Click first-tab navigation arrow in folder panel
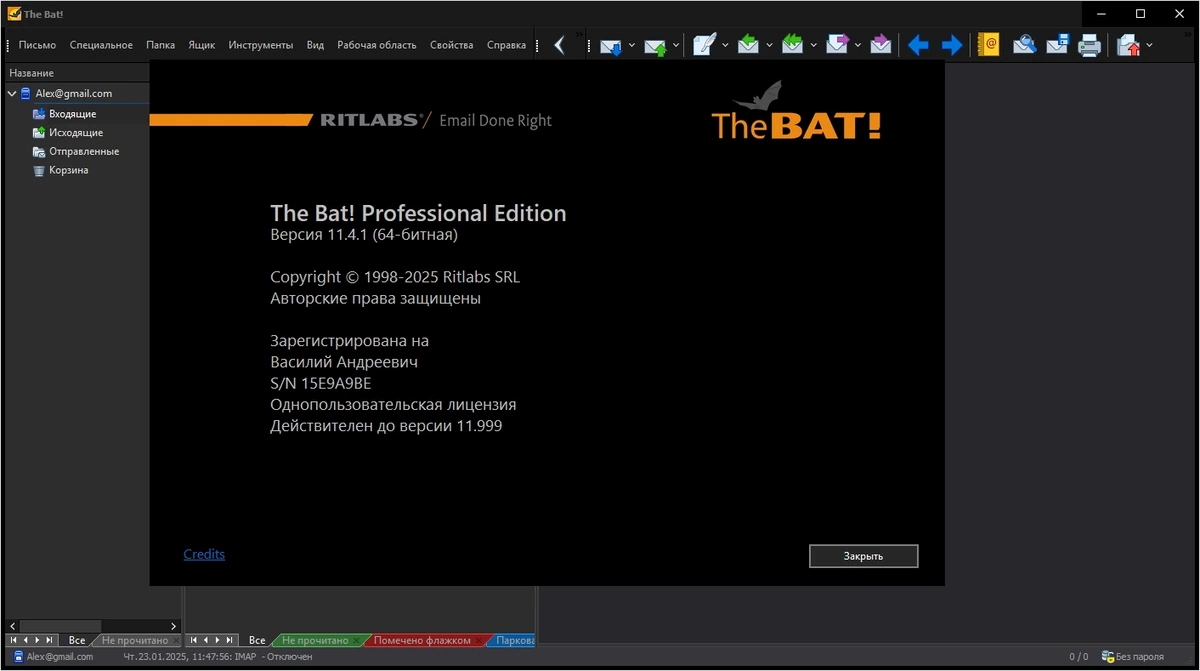The image size is (1200, 671). tap(13, 640)
